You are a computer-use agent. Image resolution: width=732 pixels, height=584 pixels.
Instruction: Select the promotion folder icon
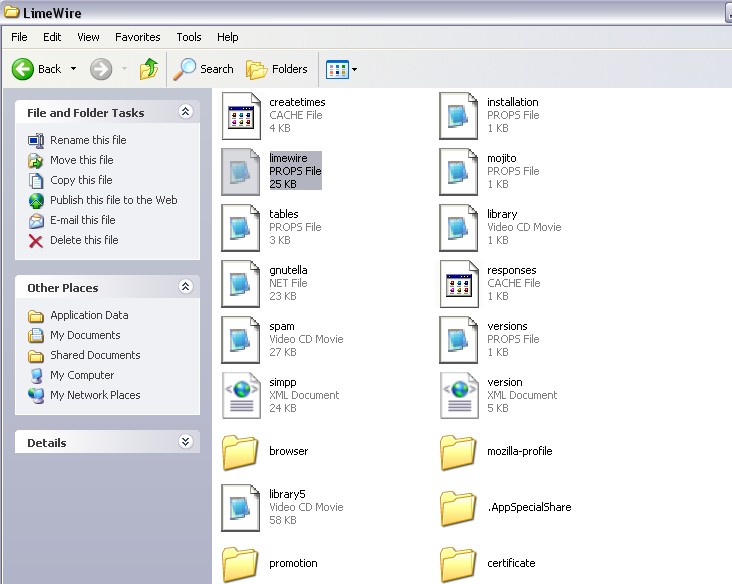[240, 564]
